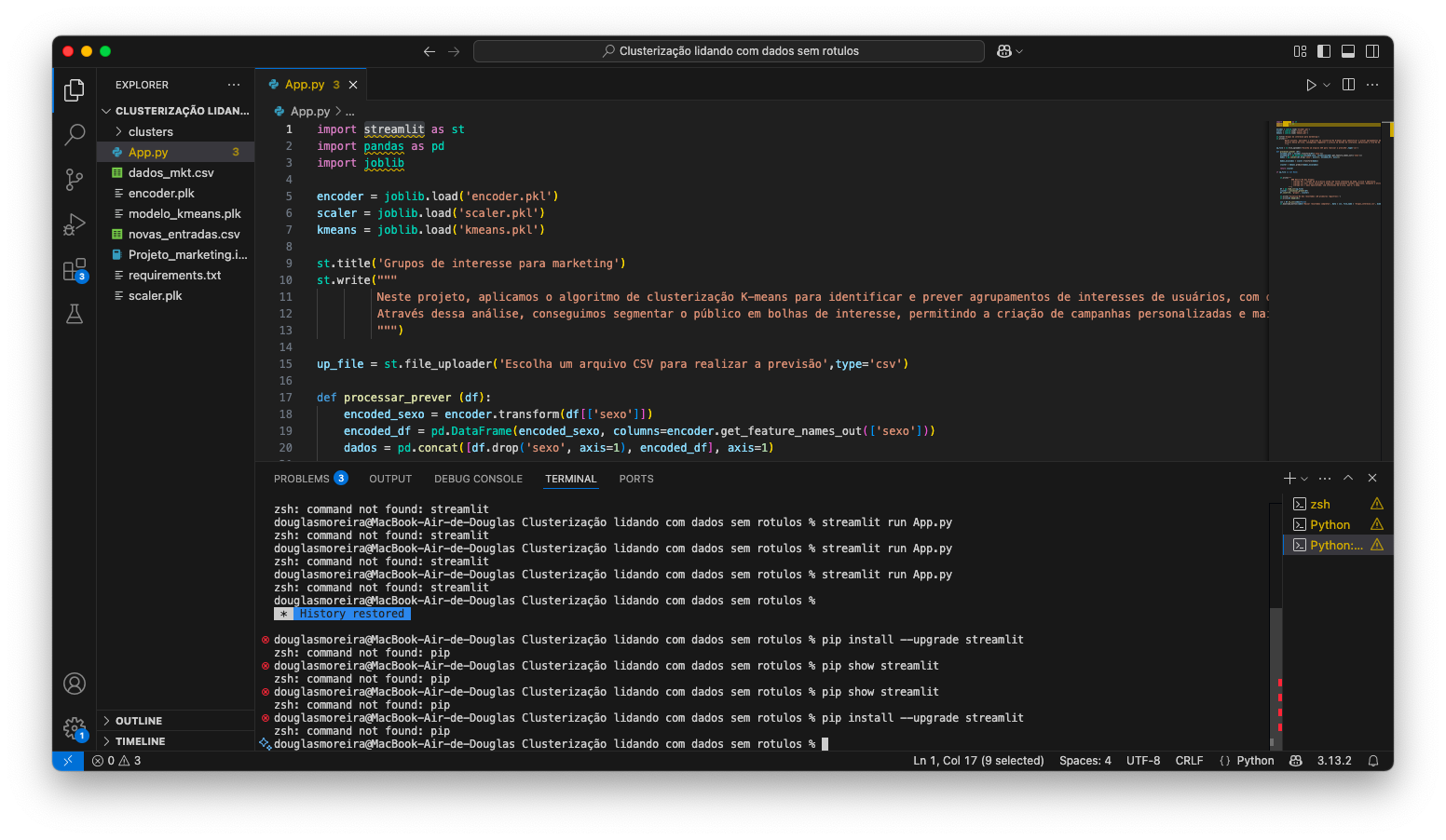Create a new terminal with plus icon
The width and height of the screenshot is (1446, 840).
pos(1289,478)
